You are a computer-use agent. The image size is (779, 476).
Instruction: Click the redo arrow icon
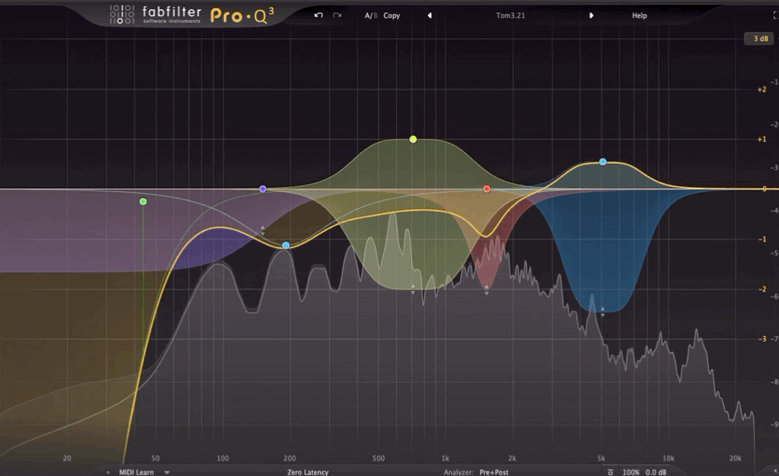[337, 15]
